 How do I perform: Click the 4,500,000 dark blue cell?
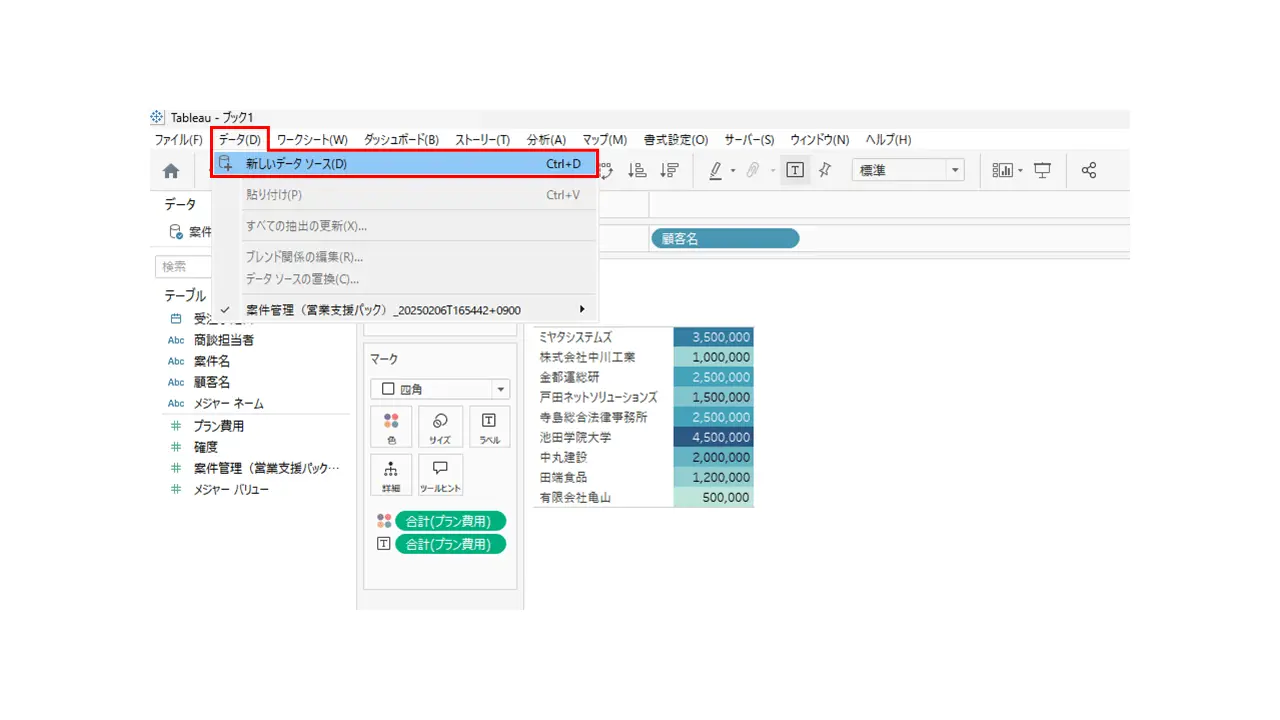point(713,437)
